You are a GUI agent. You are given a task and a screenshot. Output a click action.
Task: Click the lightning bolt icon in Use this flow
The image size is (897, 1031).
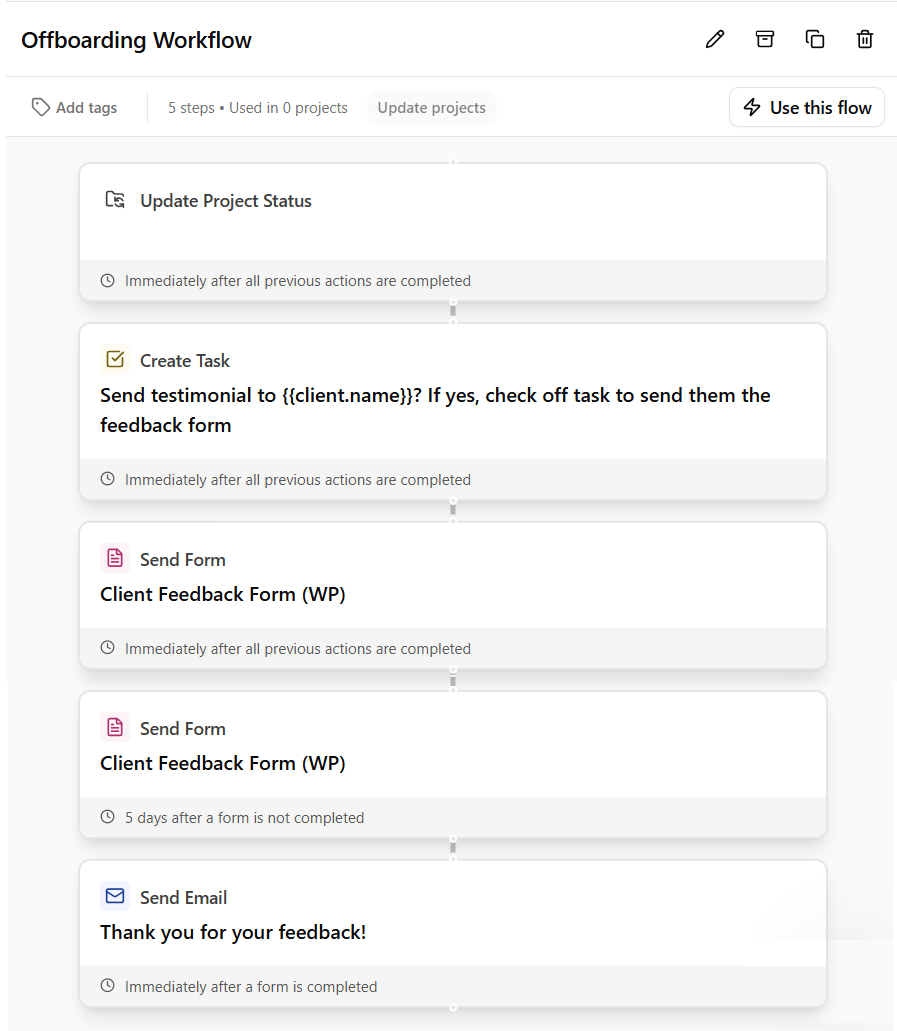752,107
